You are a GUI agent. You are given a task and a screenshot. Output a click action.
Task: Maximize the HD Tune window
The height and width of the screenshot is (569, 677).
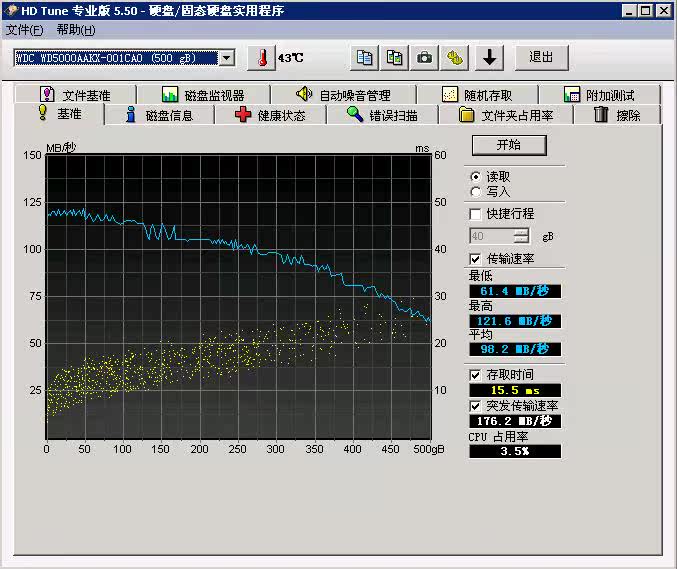[645, 10]
